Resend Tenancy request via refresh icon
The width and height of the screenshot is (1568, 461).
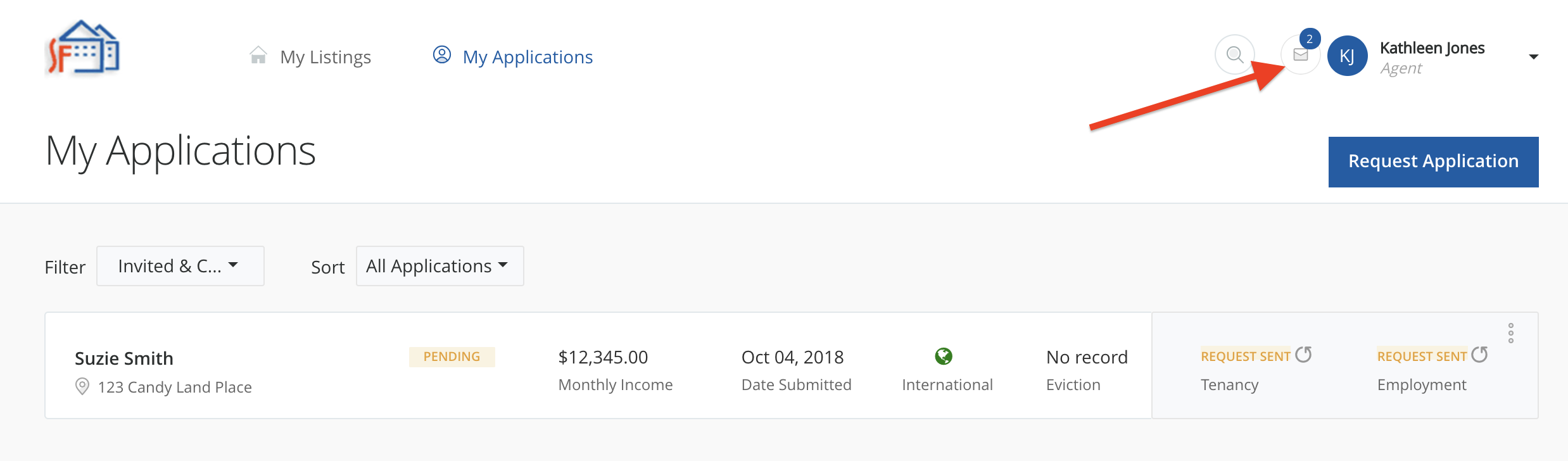click(x=1303, y=355)
